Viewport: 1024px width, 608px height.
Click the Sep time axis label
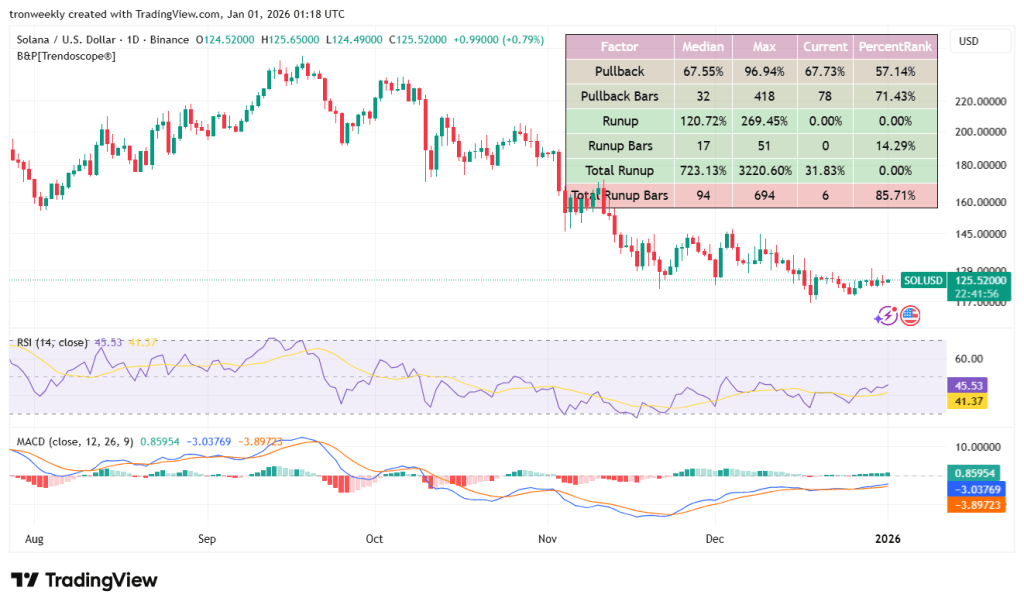click(x=206, y=539)
